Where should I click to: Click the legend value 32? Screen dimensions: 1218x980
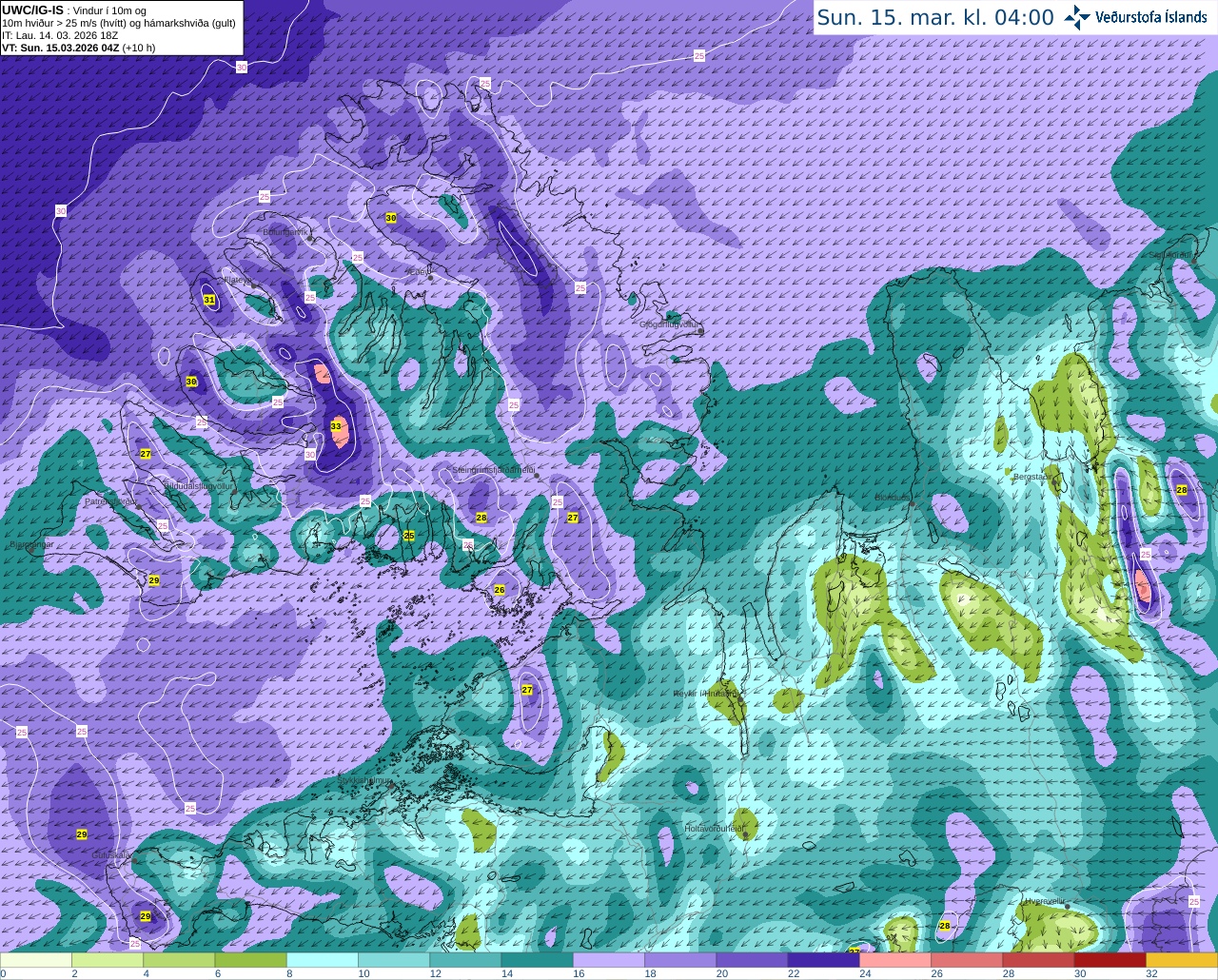tap(1151, 973)
